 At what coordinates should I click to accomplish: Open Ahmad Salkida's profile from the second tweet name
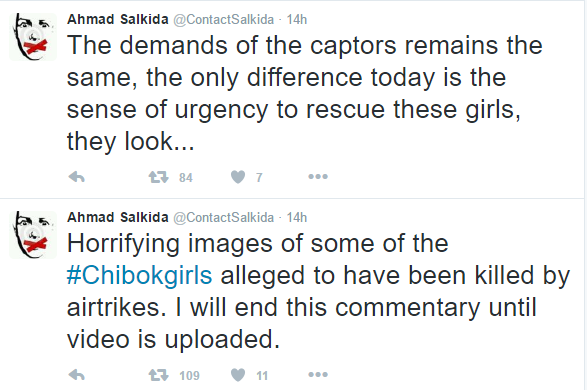[118, 217]
